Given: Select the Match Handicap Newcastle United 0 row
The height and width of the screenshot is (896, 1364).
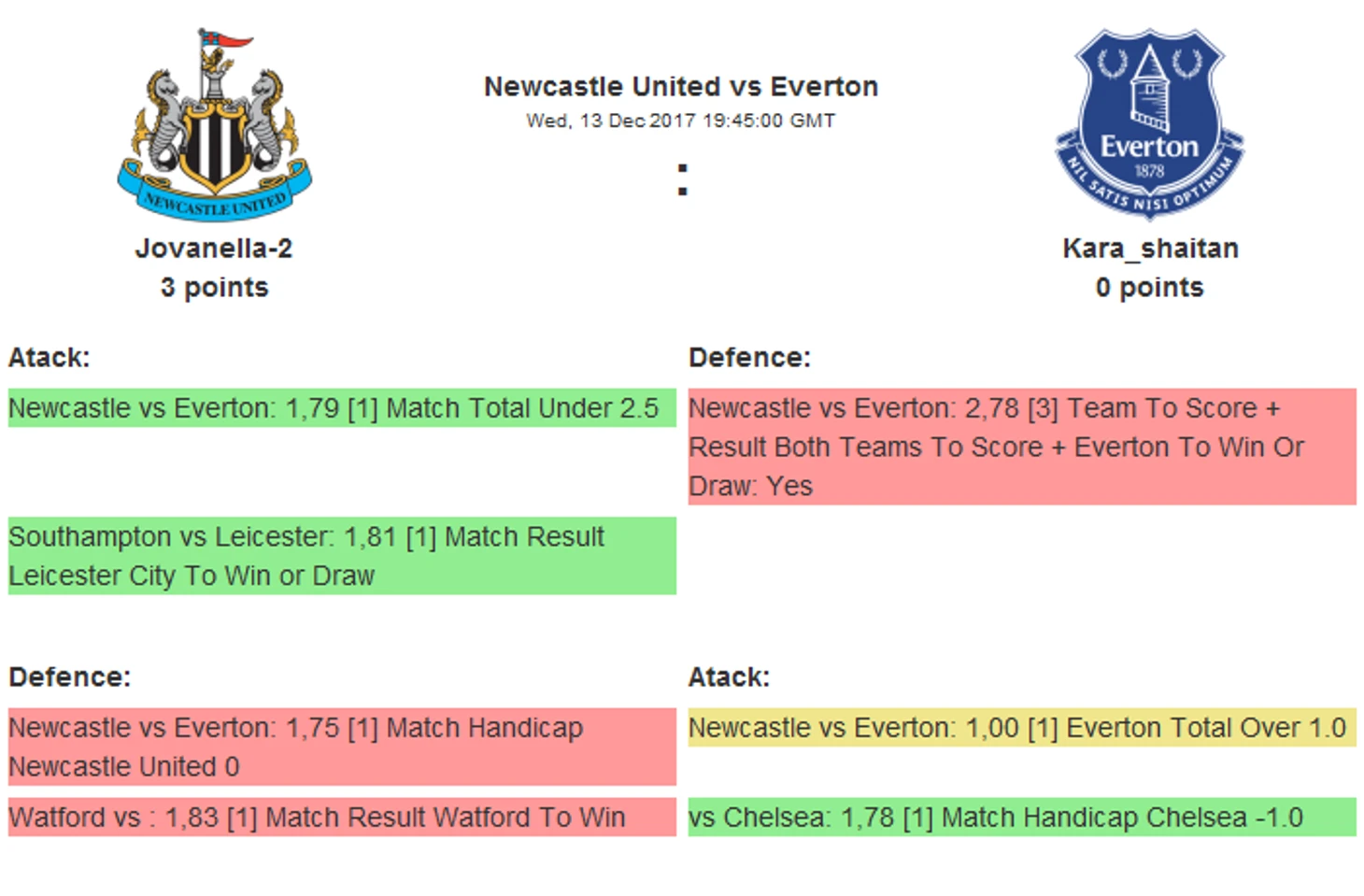Looking at the screenshot, I should 342,747.
